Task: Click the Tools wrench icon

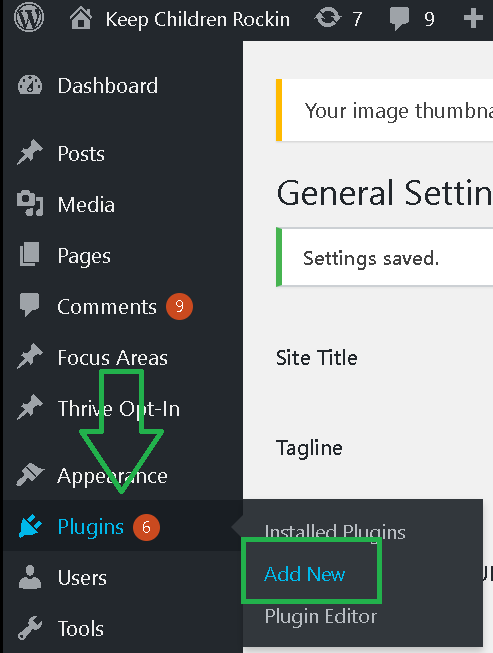Action: click(x=30, y=628)
